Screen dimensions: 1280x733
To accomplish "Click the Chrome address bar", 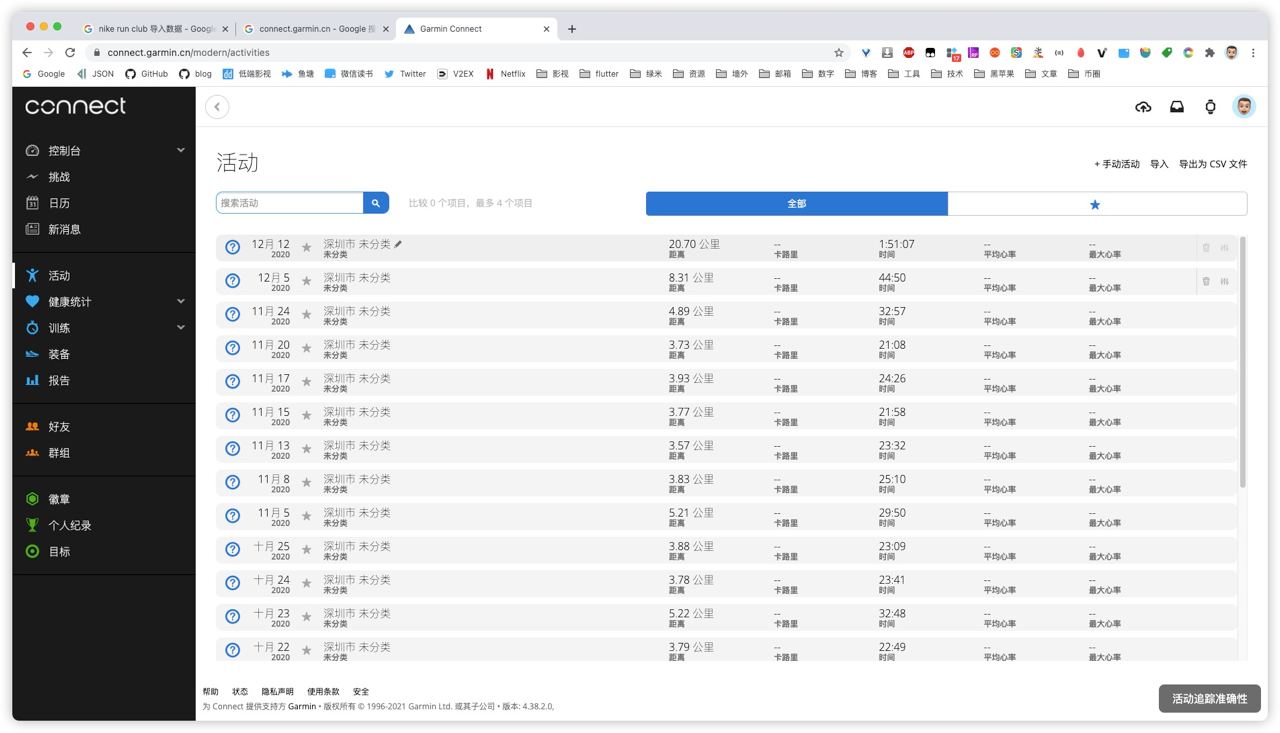I will (460, 52).
